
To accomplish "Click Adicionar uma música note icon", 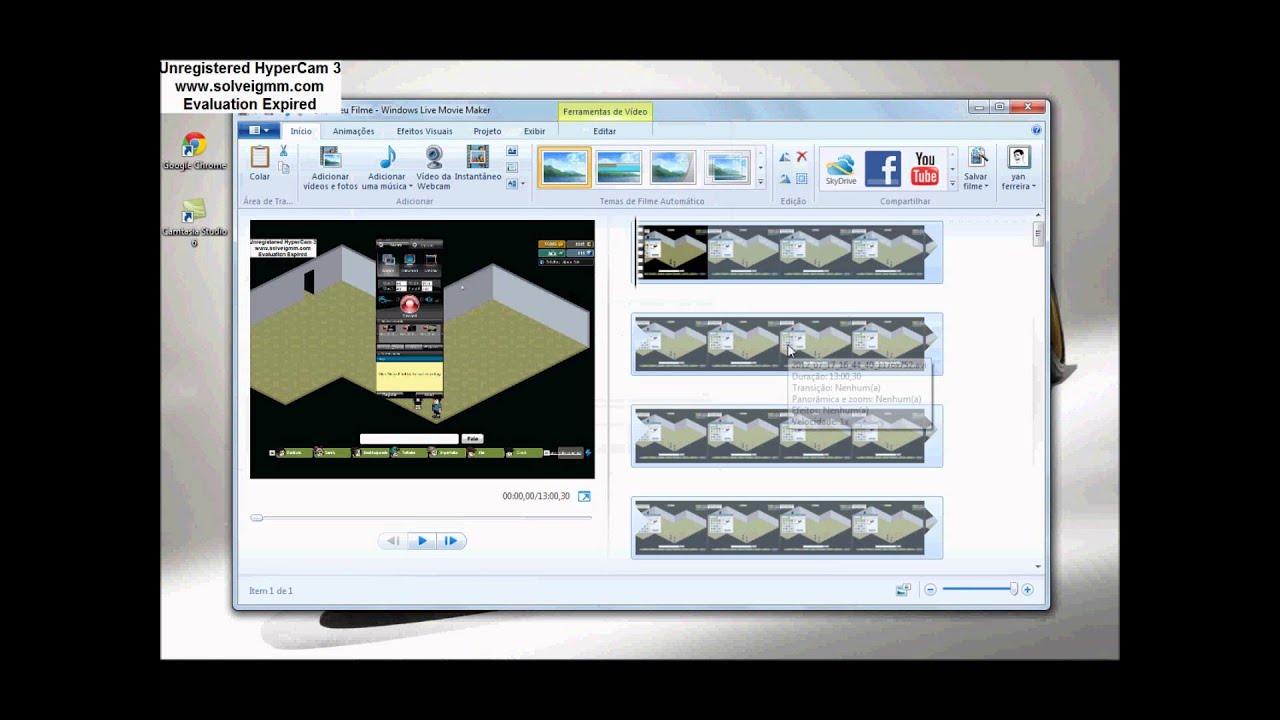I will 387,157.
